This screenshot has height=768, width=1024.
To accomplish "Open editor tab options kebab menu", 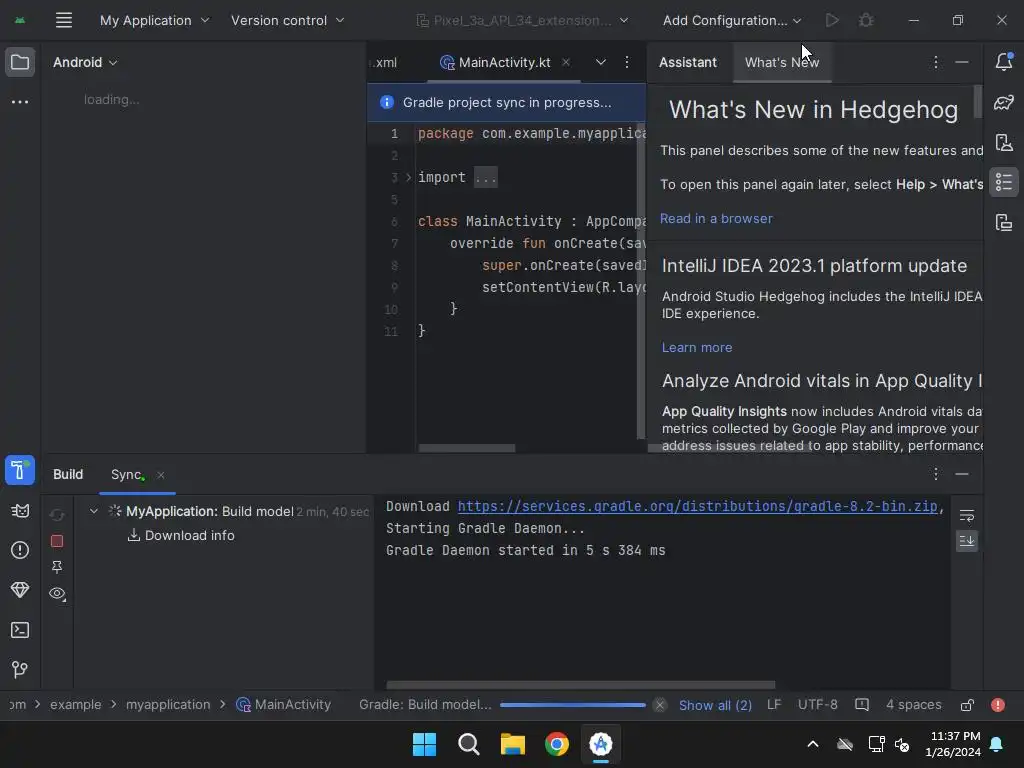I will [626, 62].
